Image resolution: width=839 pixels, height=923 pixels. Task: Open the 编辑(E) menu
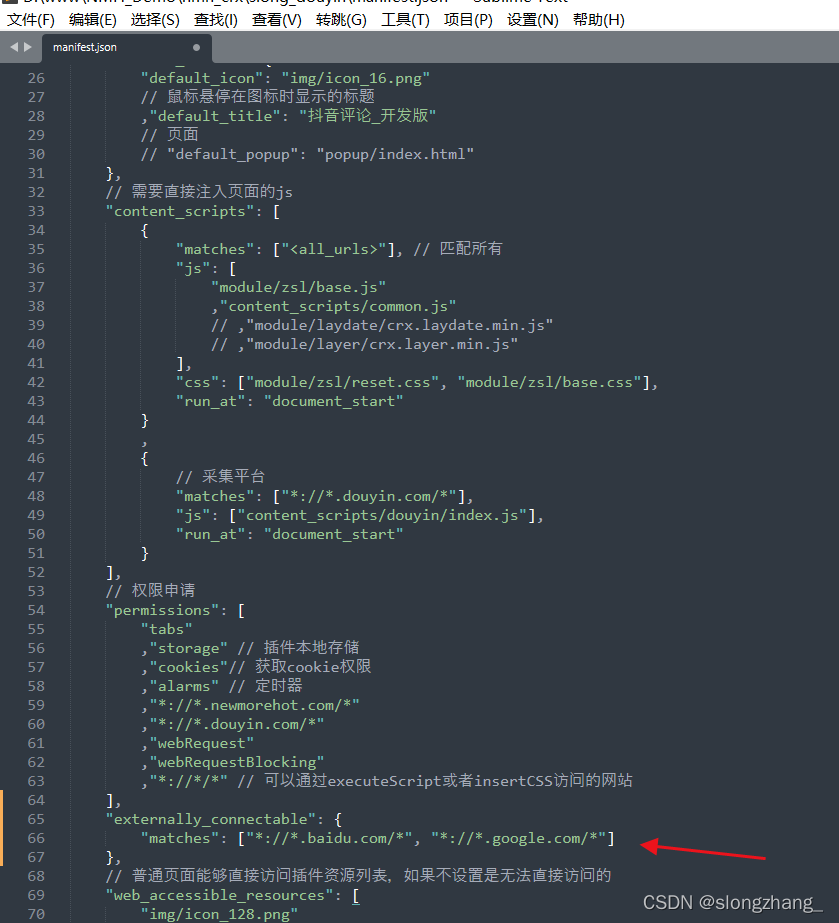(x=92, y=20)
